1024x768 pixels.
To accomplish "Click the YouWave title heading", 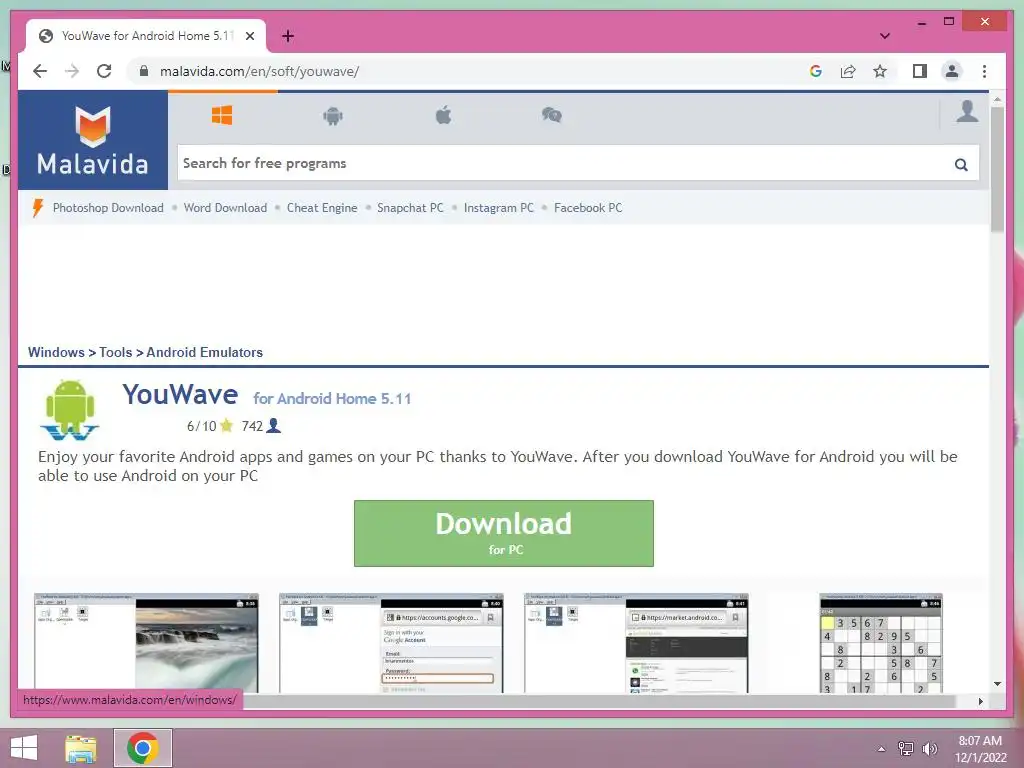I will pos(180,394).
